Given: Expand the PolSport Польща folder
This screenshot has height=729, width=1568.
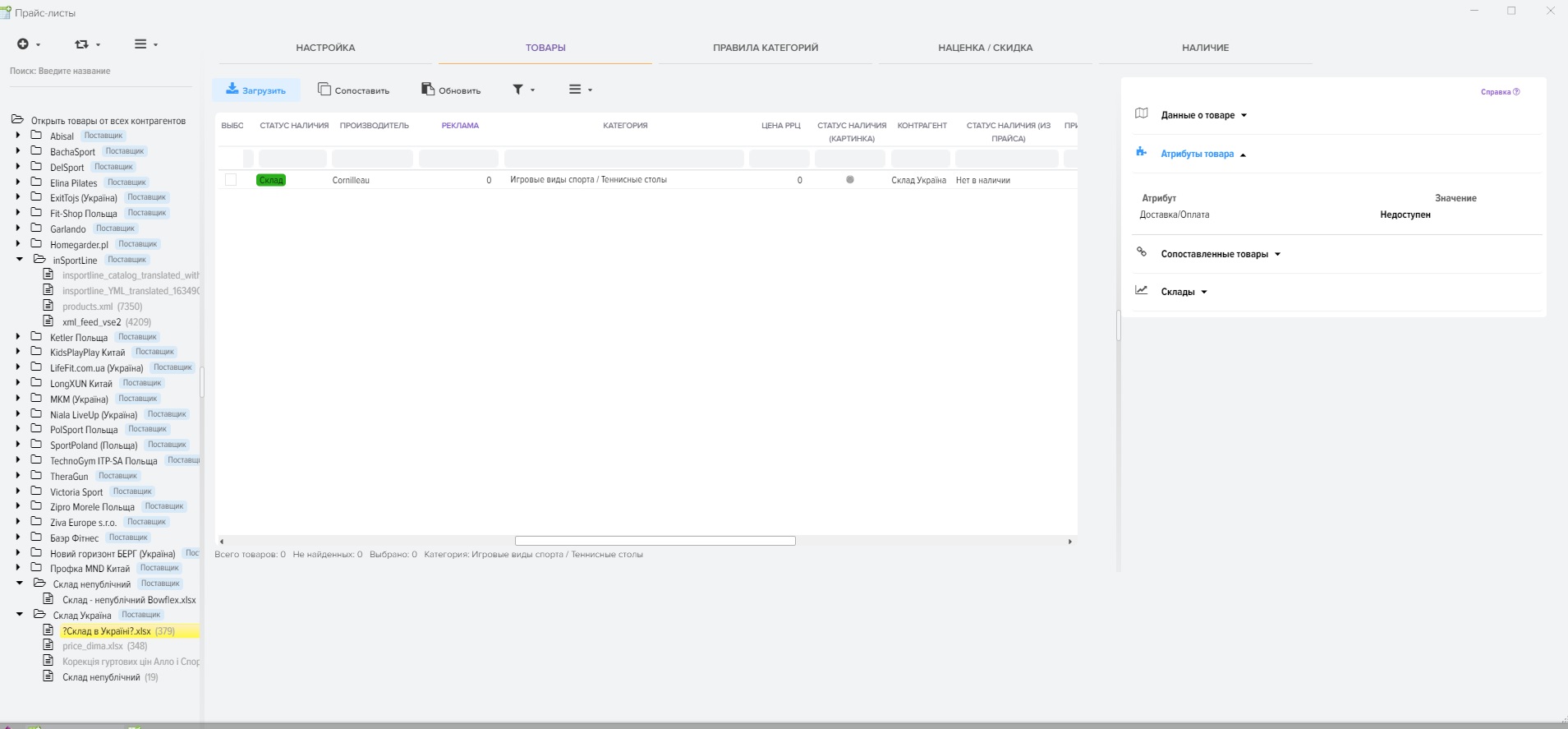Looking at the screenshot, I should 18,428.
